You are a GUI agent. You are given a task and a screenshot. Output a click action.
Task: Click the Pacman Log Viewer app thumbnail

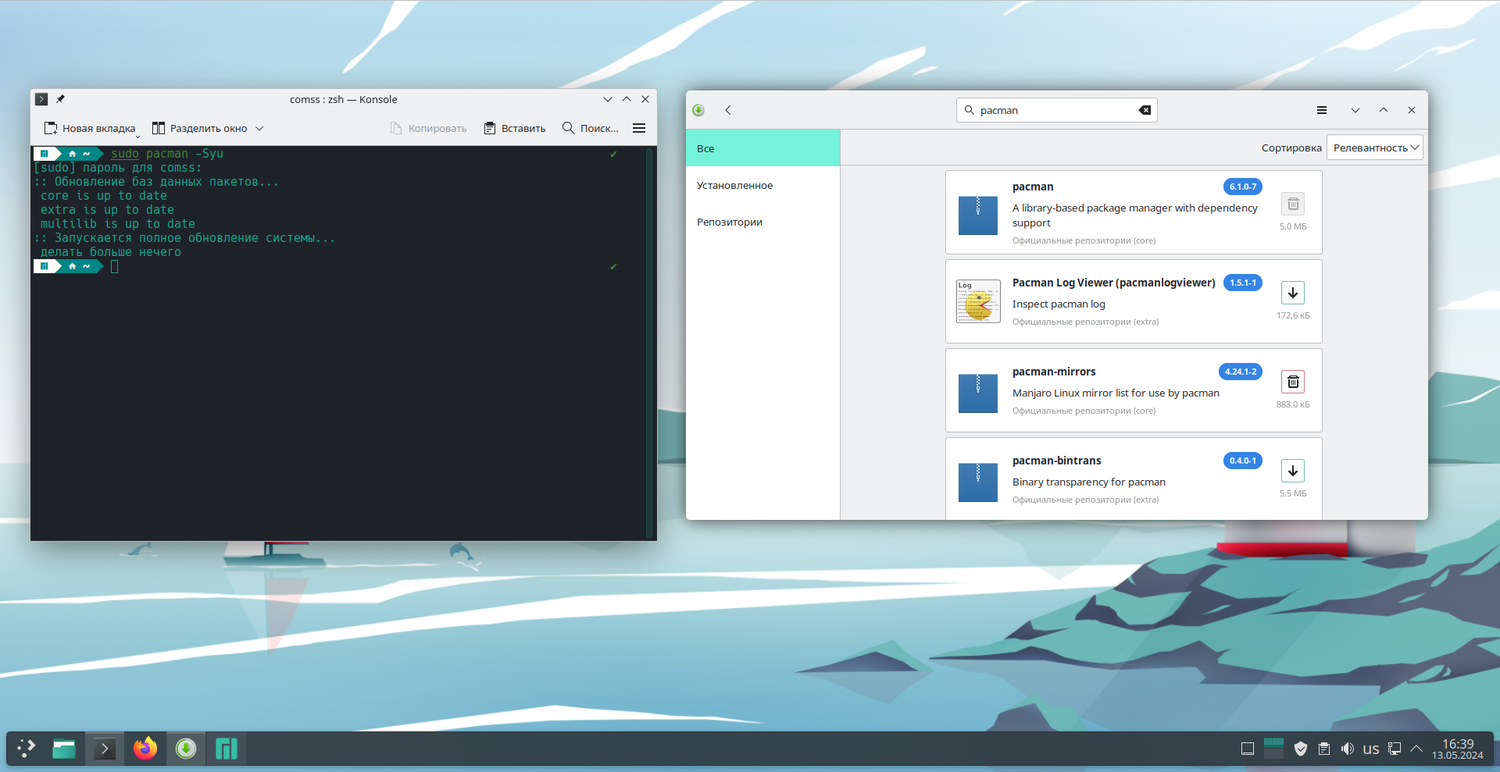(978, 301)
